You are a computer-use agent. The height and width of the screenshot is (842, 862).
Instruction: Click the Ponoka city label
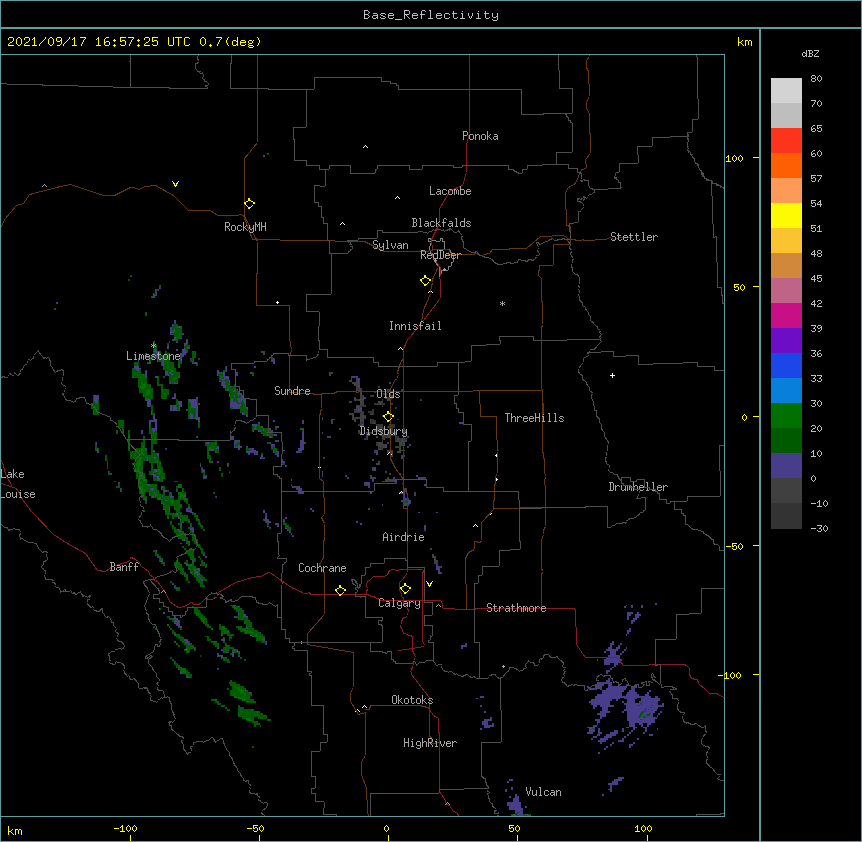(x=480, y=136)
